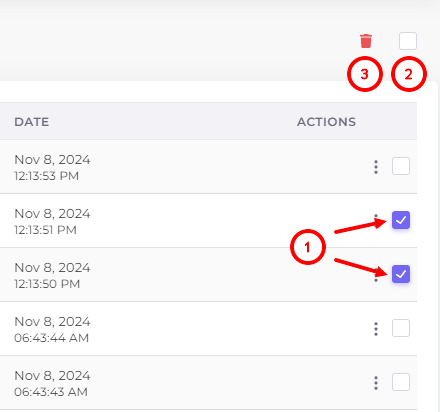Click the ACTIONS column header
Screen dimensions: 440x412
tap(326, 122)
